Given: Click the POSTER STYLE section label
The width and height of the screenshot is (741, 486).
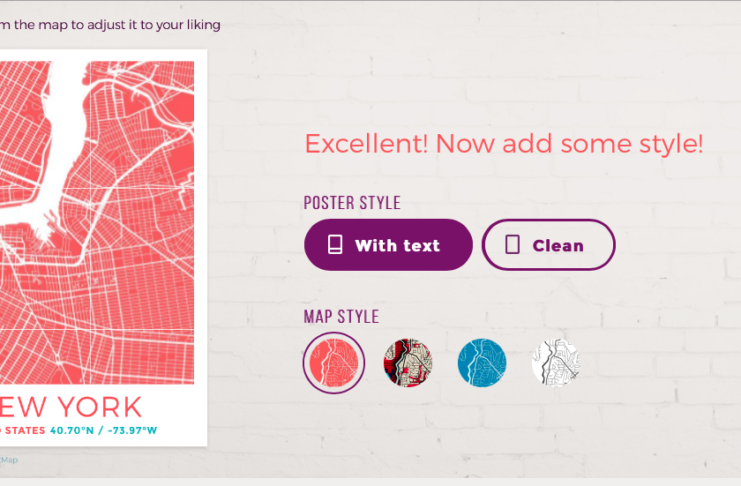Looking at the screenshot, I should (x=352, y=203).
